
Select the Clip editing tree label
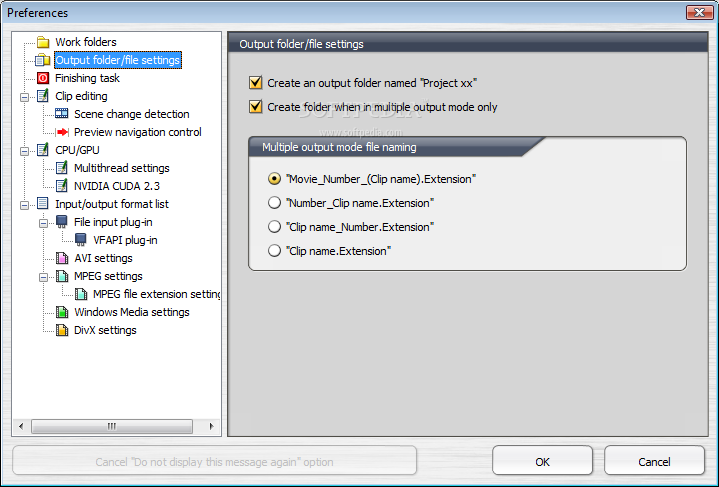pyautogui.click(x=81, y=96)
